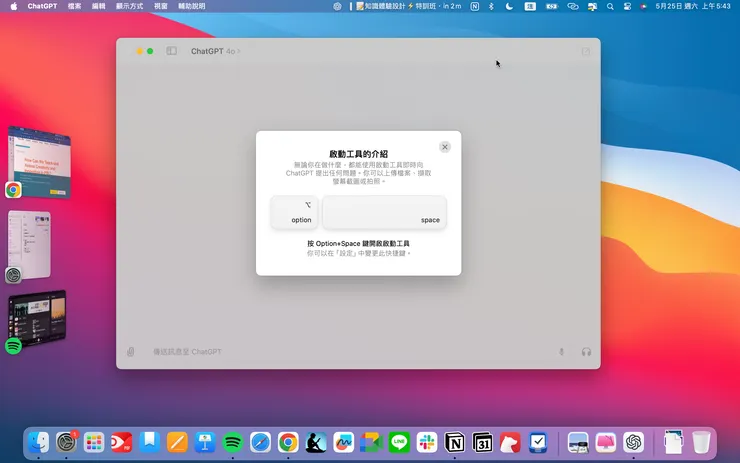Open the checkmark tasks app in Dock

(x=538, y=442)
